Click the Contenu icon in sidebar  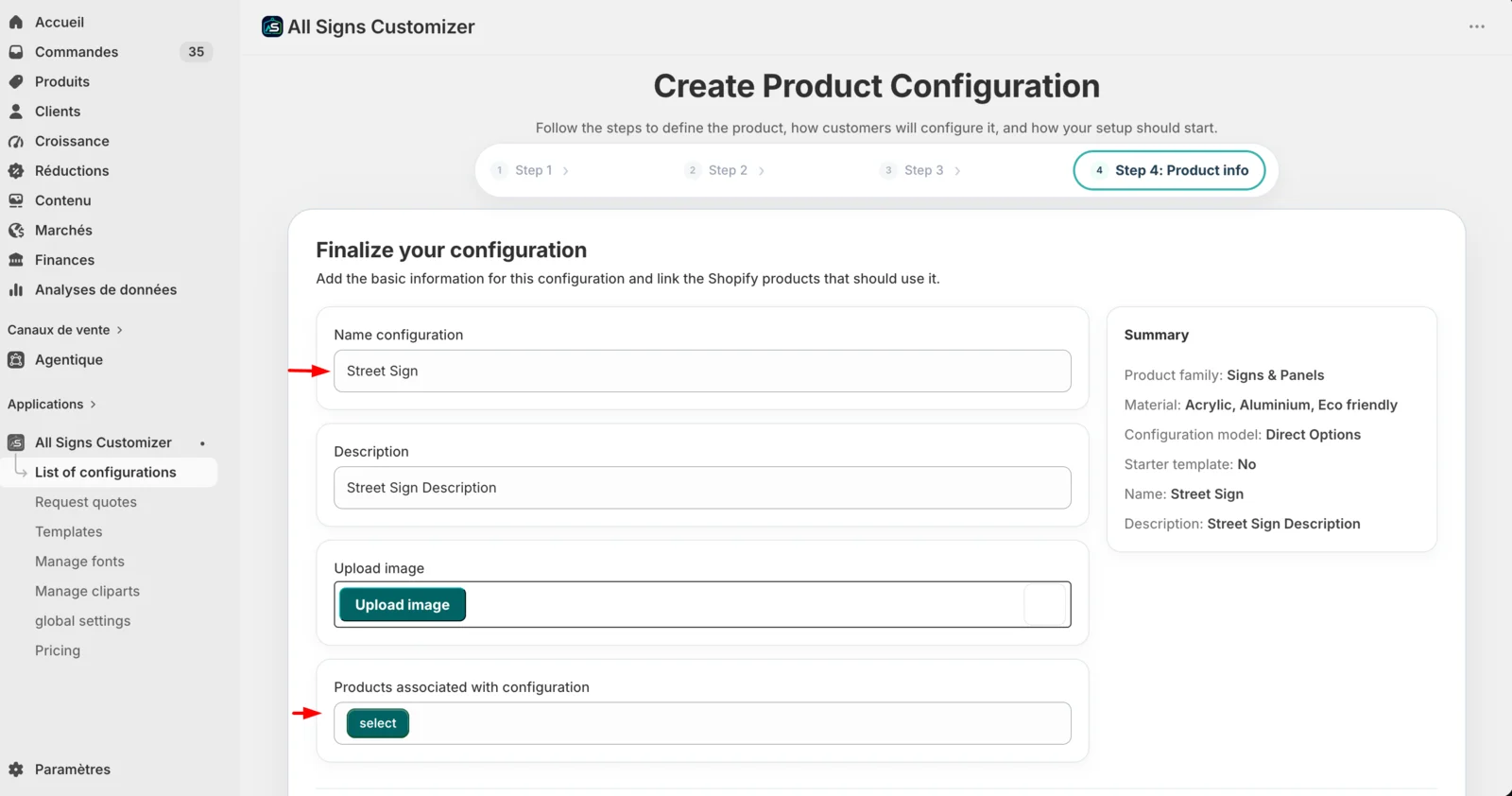16,200
